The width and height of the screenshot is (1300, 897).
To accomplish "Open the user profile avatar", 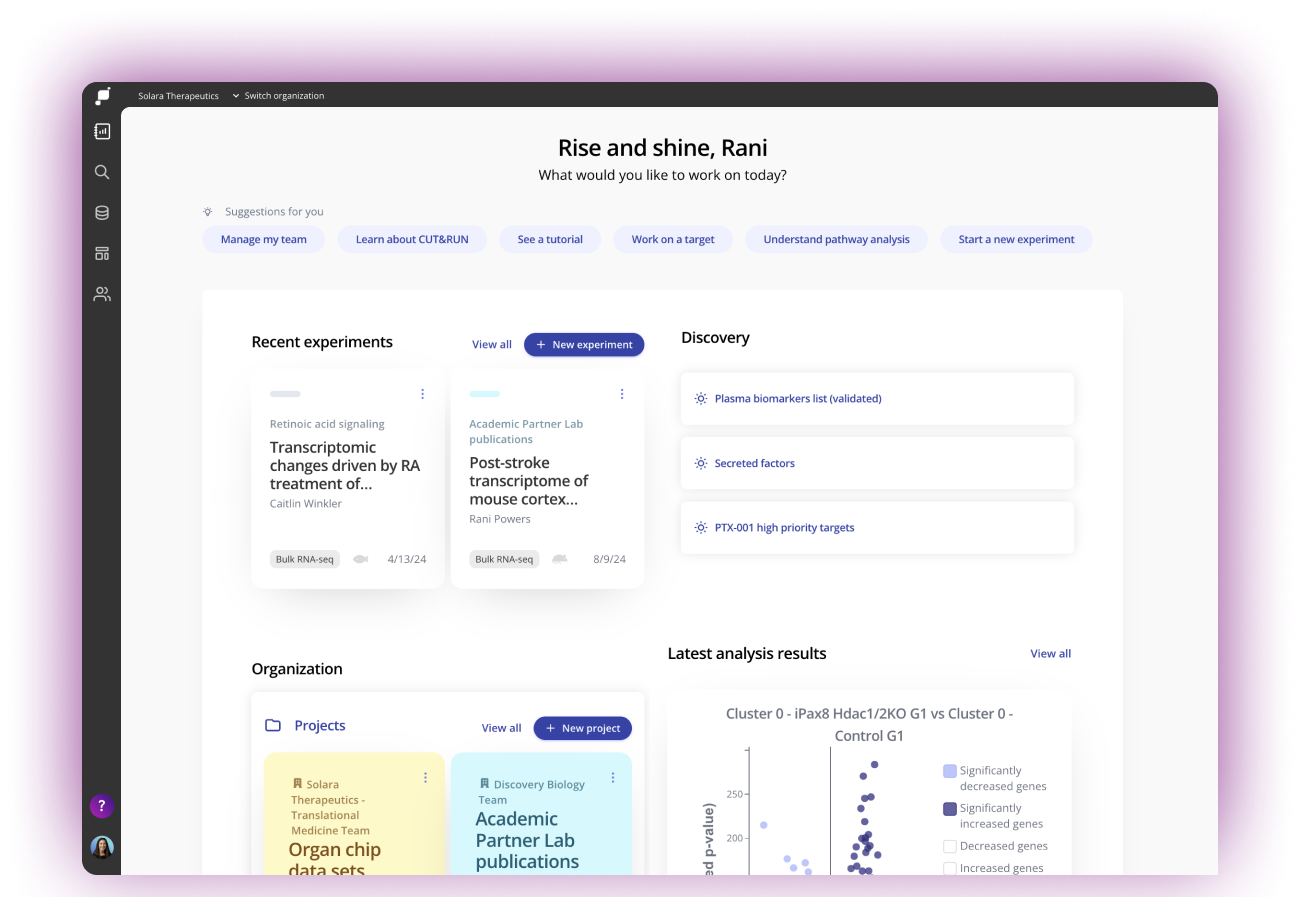I will [x=102, y=847].
